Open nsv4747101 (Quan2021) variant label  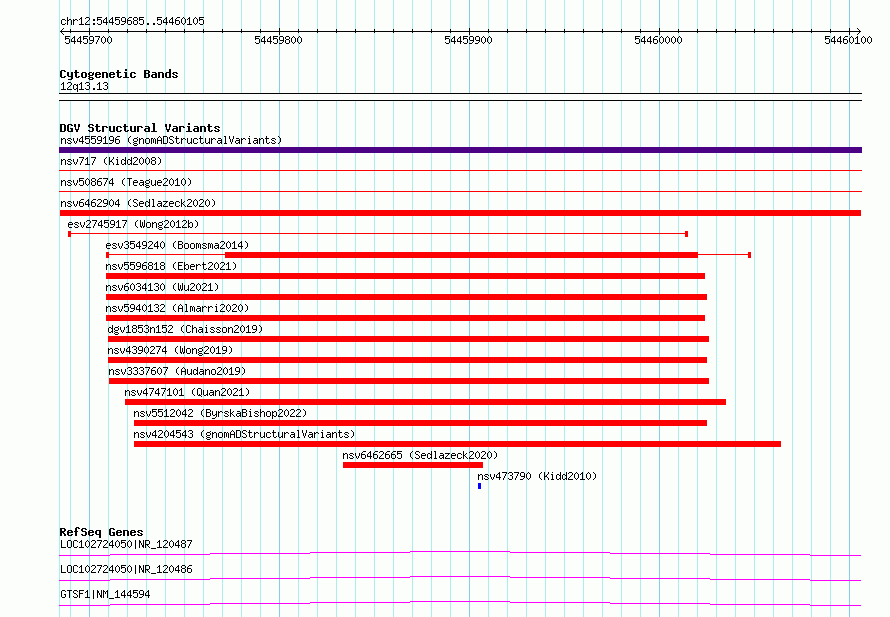click(x=187, y=392)
